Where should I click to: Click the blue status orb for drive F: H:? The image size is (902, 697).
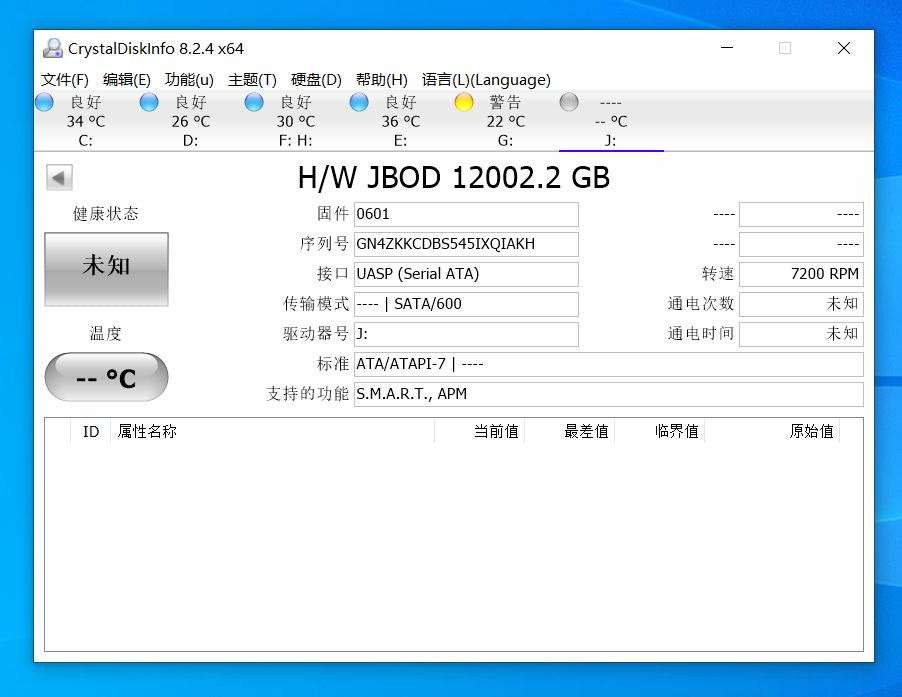point(254,102)
